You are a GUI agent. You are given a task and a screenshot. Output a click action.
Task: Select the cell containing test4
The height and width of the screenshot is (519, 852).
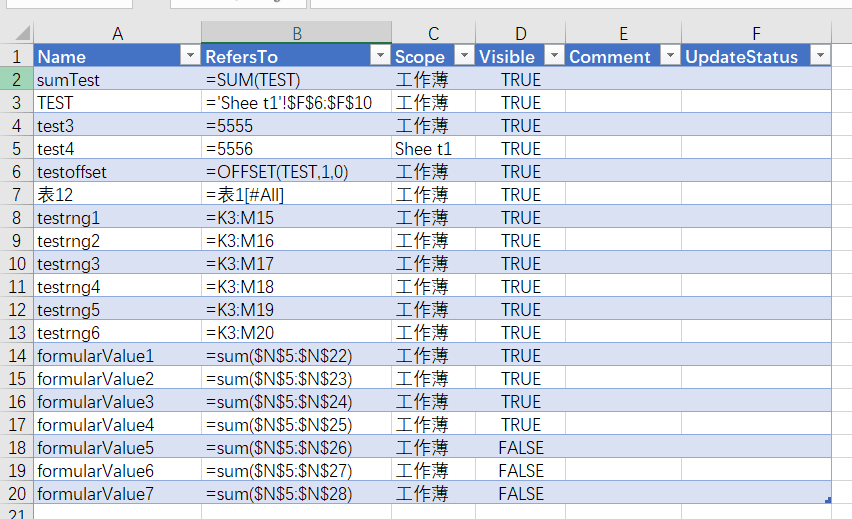(117, 148)
